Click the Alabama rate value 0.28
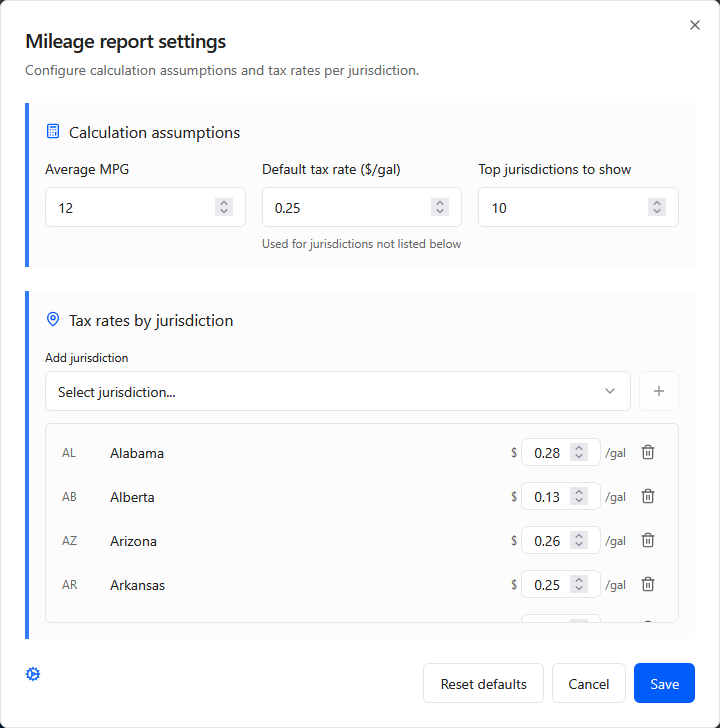Screen dimensions: 720x728 pyautogui.click(x=547, y=453)
